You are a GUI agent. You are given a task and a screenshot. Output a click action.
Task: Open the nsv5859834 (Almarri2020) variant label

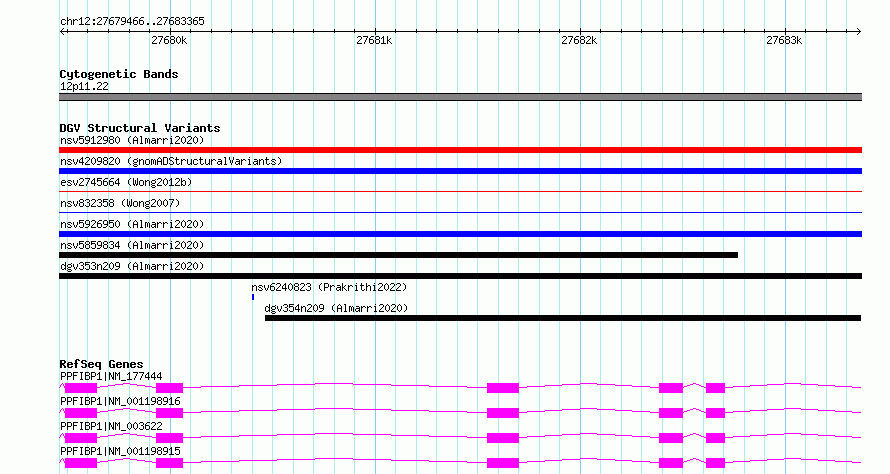coord(132,245)
